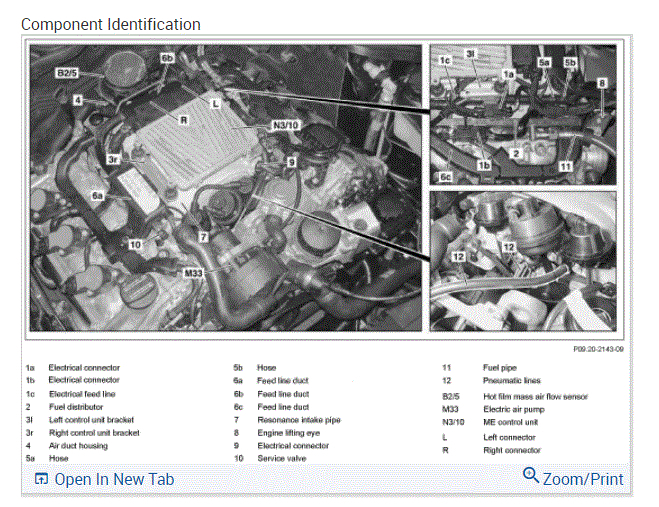The image size is (659, 507).
Task: Click legend entry 'Pneumatic lines'
Action: pyautogui.click(x=512, y=380)
